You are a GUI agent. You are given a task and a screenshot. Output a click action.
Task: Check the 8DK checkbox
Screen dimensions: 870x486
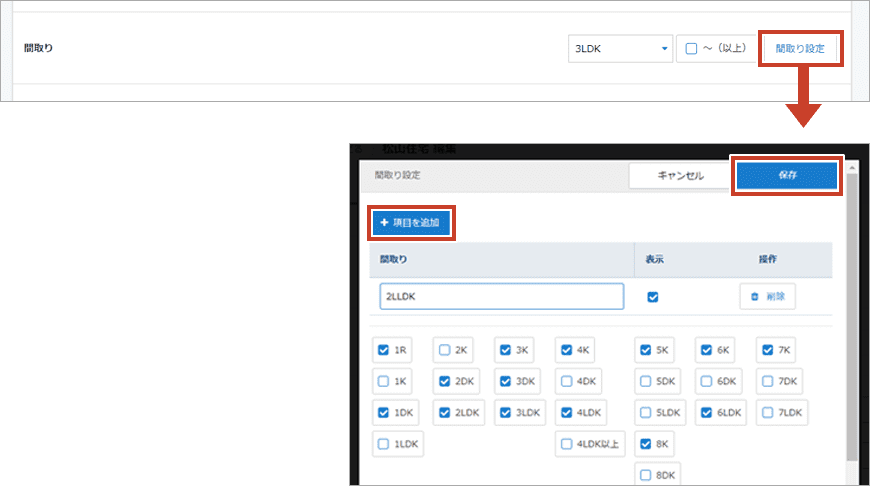646,474
